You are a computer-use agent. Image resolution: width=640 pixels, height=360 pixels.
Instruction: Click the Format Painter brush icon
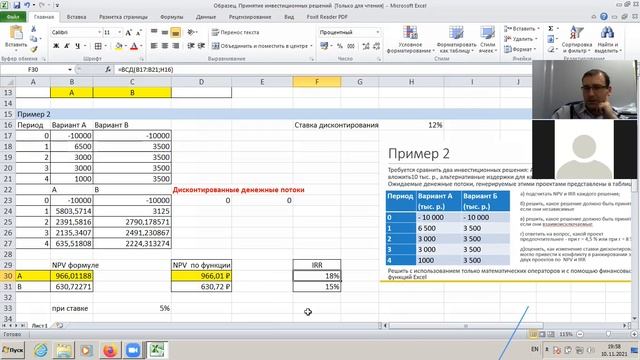tap(33, 49)
